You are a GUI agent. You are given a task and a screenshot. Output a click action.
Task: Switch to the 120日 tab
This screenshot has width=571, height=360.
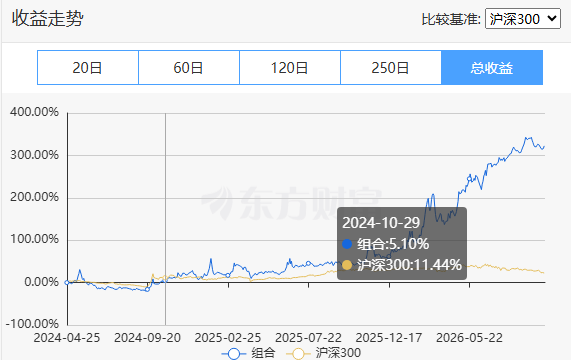pos(290,68)
